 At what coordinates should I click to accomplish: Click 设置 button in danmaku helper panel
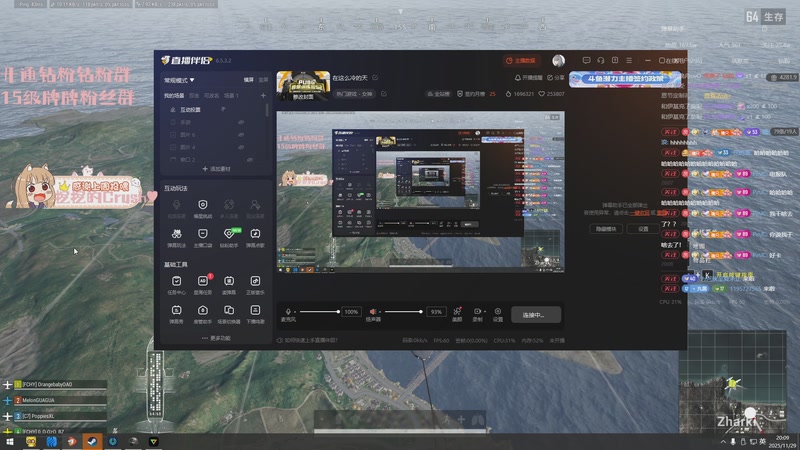pyautogui.click(x=643, y=229)
